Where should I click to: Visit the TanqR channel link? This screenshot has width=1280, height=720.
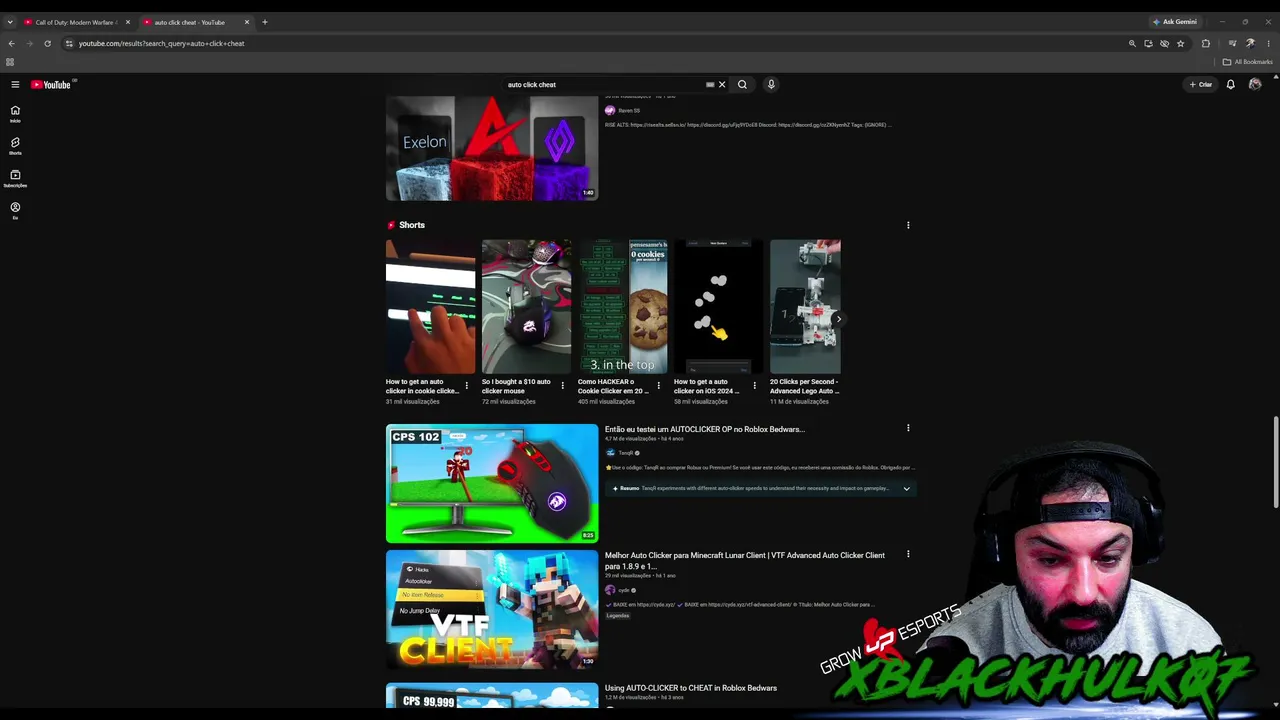(625, 453)
